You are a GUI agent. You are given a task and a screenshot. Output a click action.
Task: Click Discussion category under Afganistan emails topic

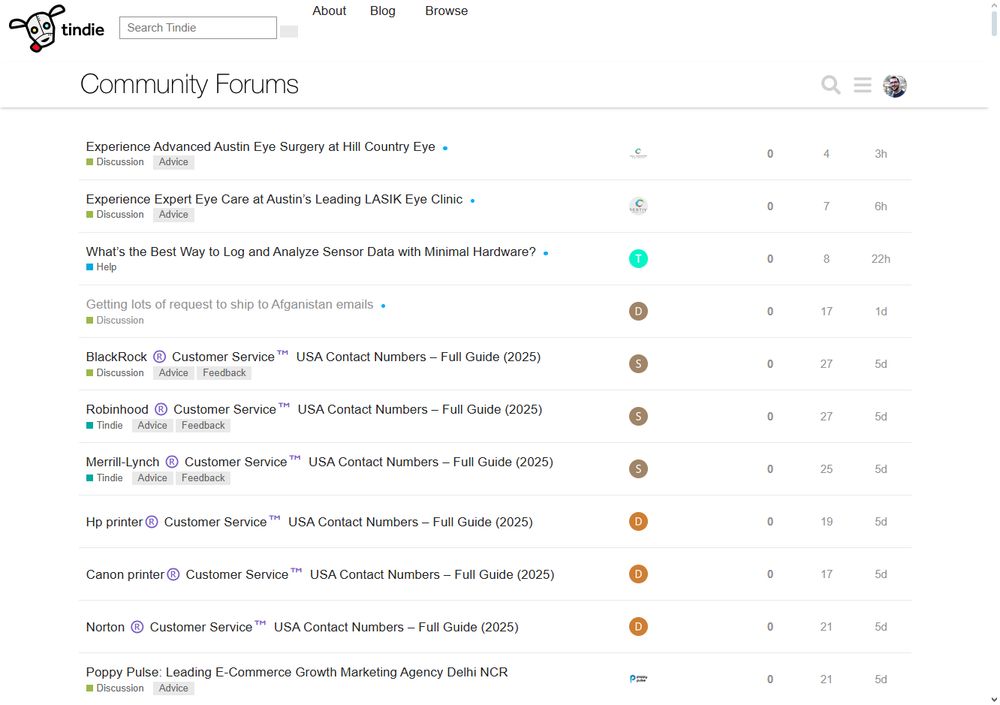pyautogui.click(x=115, y=320)
